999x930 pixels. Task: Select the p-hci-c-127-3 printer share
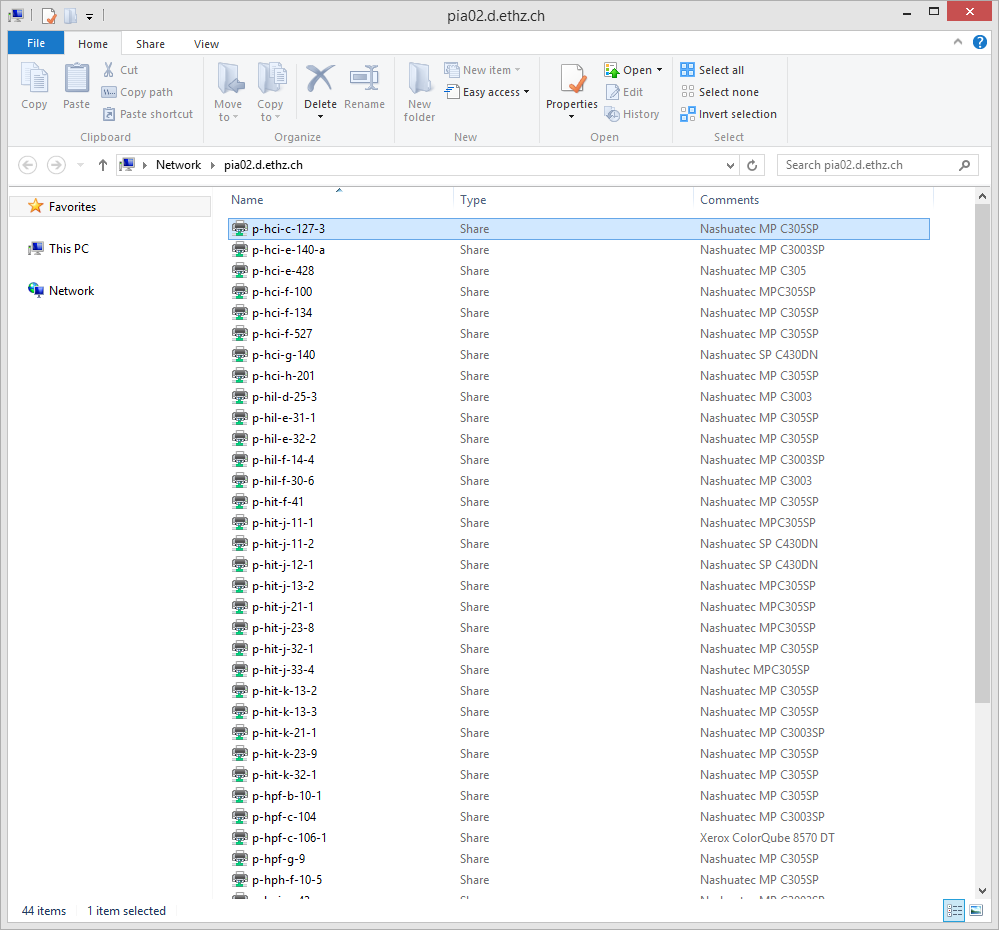579,229
